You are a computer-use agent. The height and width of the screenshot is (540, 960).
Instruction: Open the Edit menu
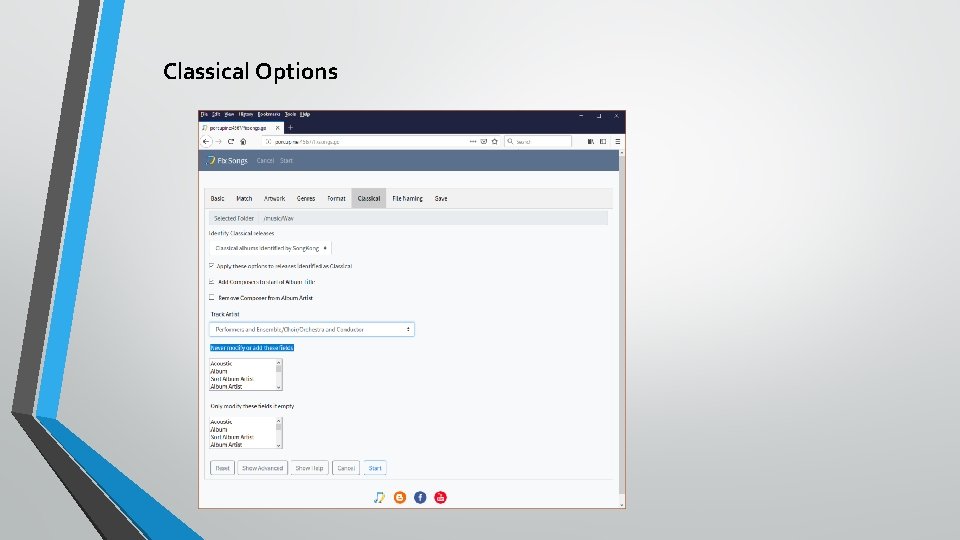[216, 114]
